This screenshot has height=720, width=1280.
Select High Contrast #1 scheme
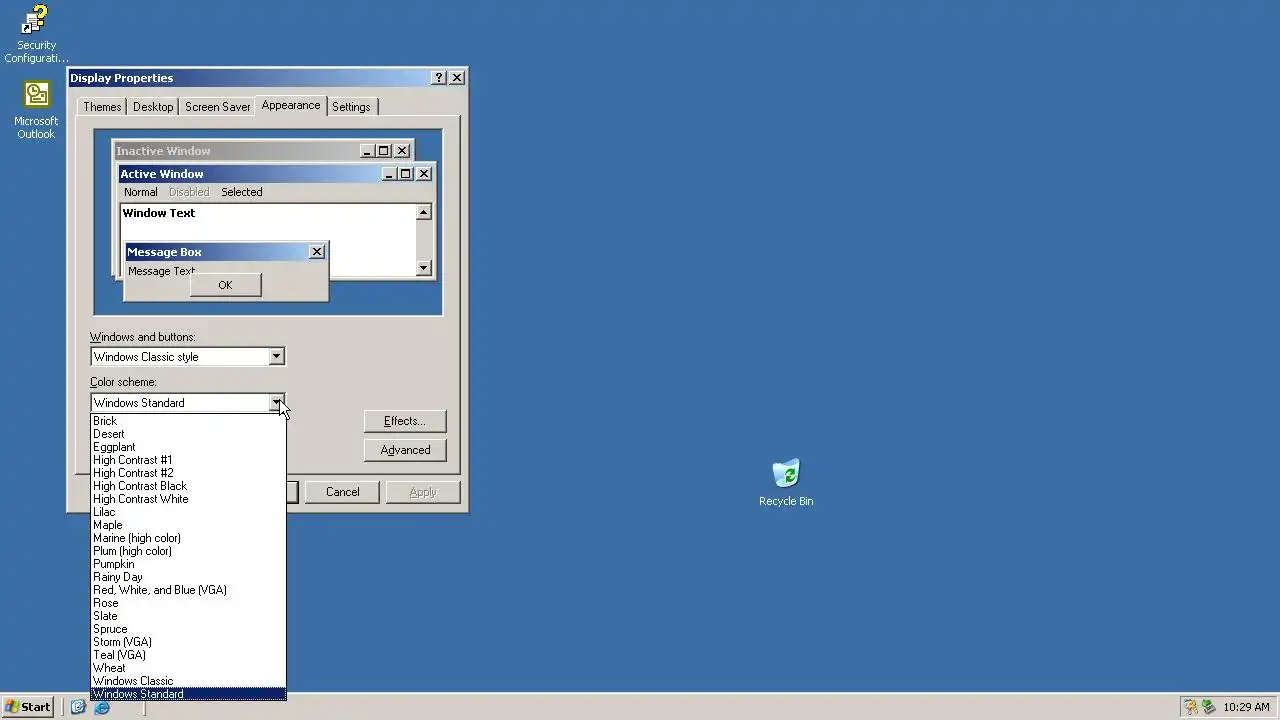click(188, 460)
